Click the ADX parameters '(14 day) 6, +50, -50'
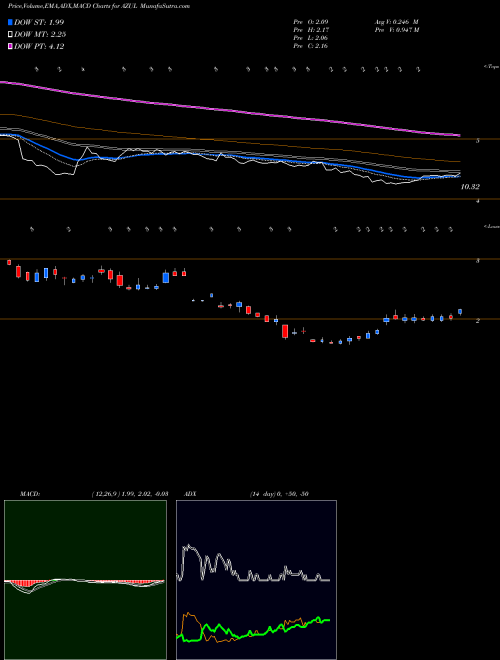Viewport: 500px width, 660px height. coord(279,494)
